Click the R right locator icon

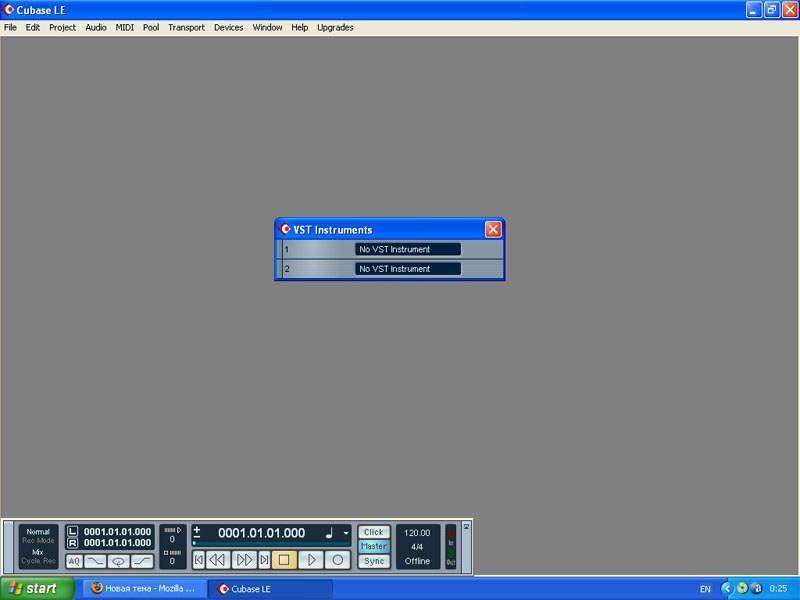click(x=72, y=543)
